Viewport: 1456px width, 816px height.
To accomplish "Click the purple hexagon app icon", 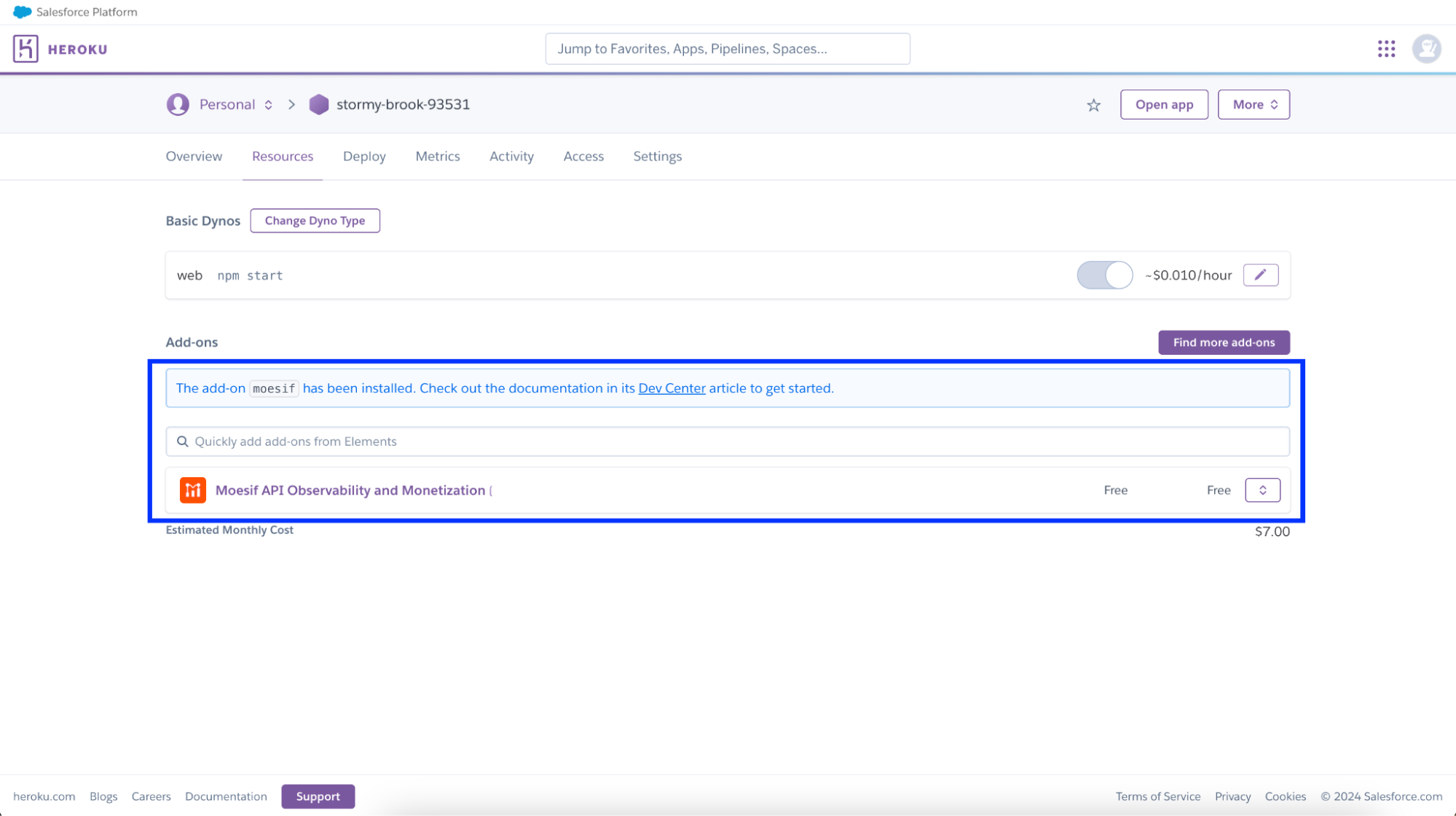I will [319, 104].
